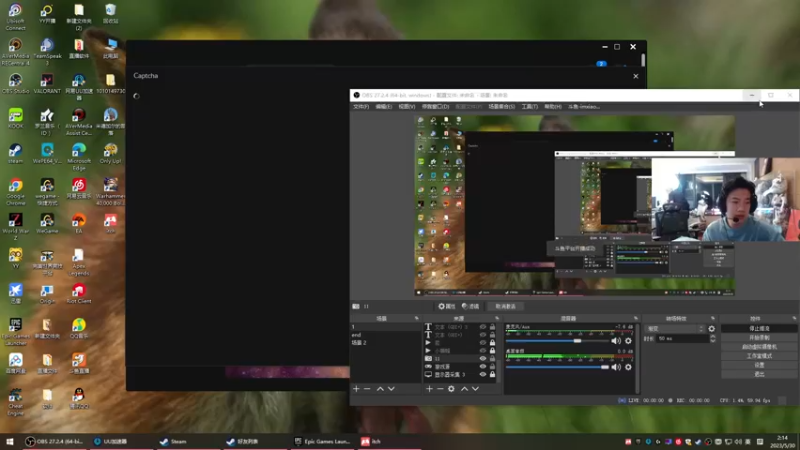Image resolution: width=800 pixels, height=450 pixels.
Task: Toggle the lock on the display capture 3 source
Action: coord(492,374)
